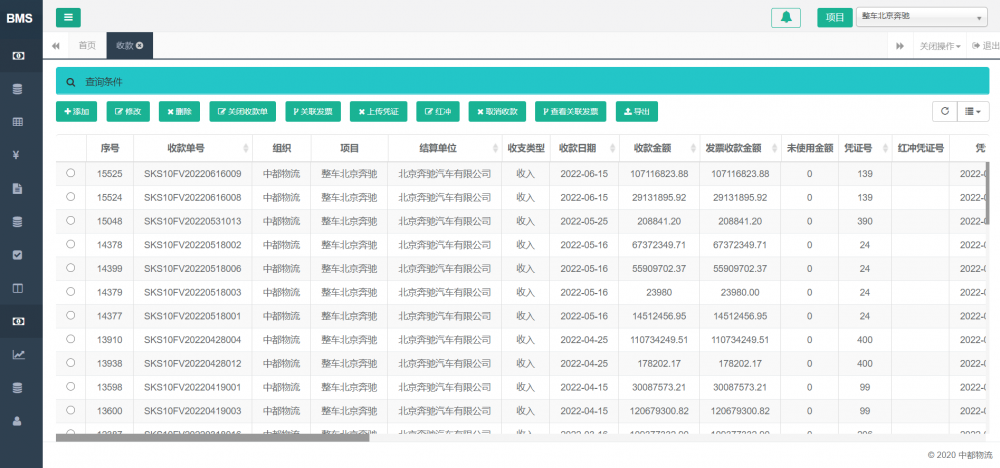The image size is (1000, 468).
Task: Select radio for row 13598
Action: pos(71,386)
